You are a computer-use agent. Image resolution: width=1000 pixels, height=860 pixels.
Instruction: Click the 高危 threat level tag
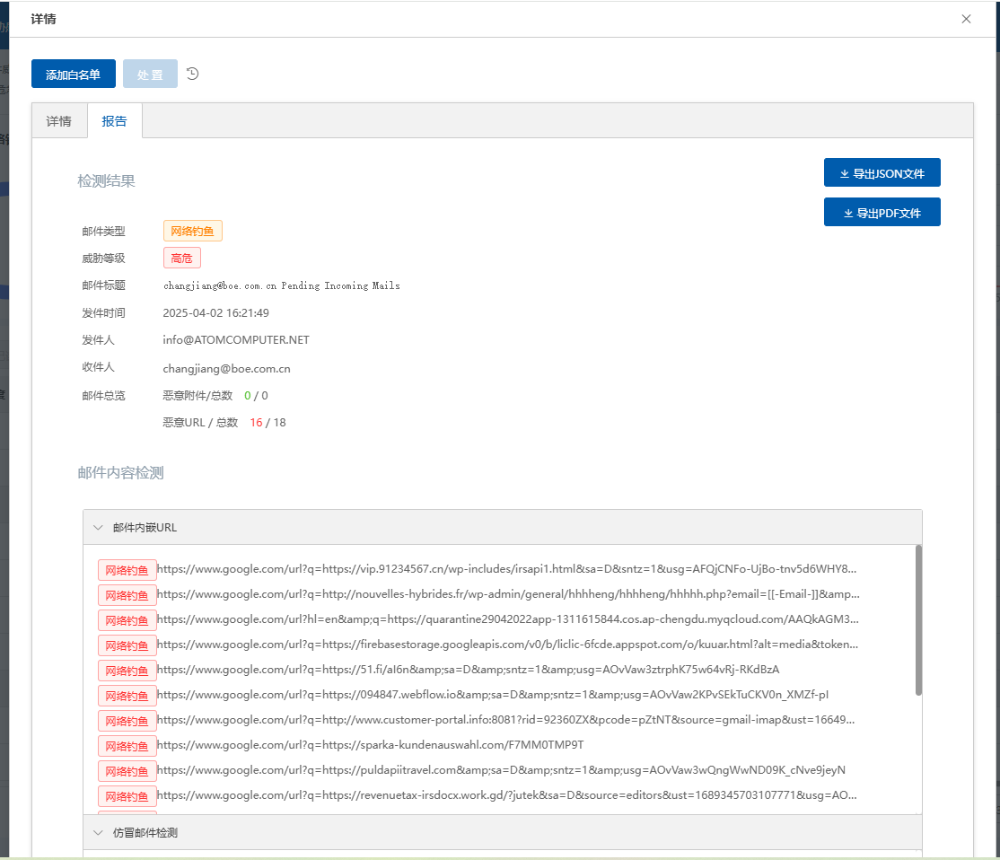(x=182, y=258)
